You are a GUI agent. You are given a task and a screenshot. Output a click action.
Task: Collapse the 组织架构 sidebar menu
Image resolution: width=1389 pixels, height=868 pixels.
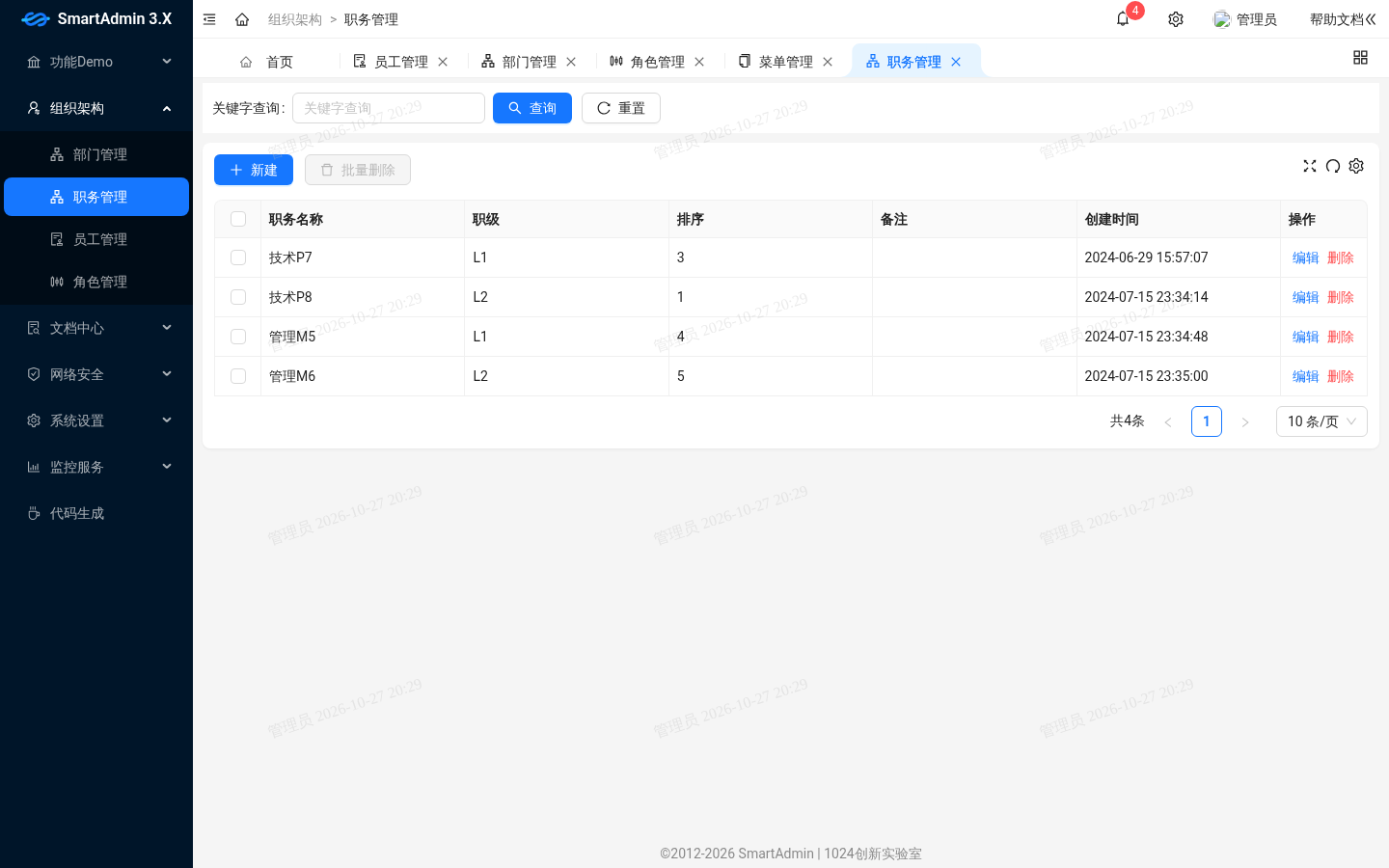click(96, 108)
